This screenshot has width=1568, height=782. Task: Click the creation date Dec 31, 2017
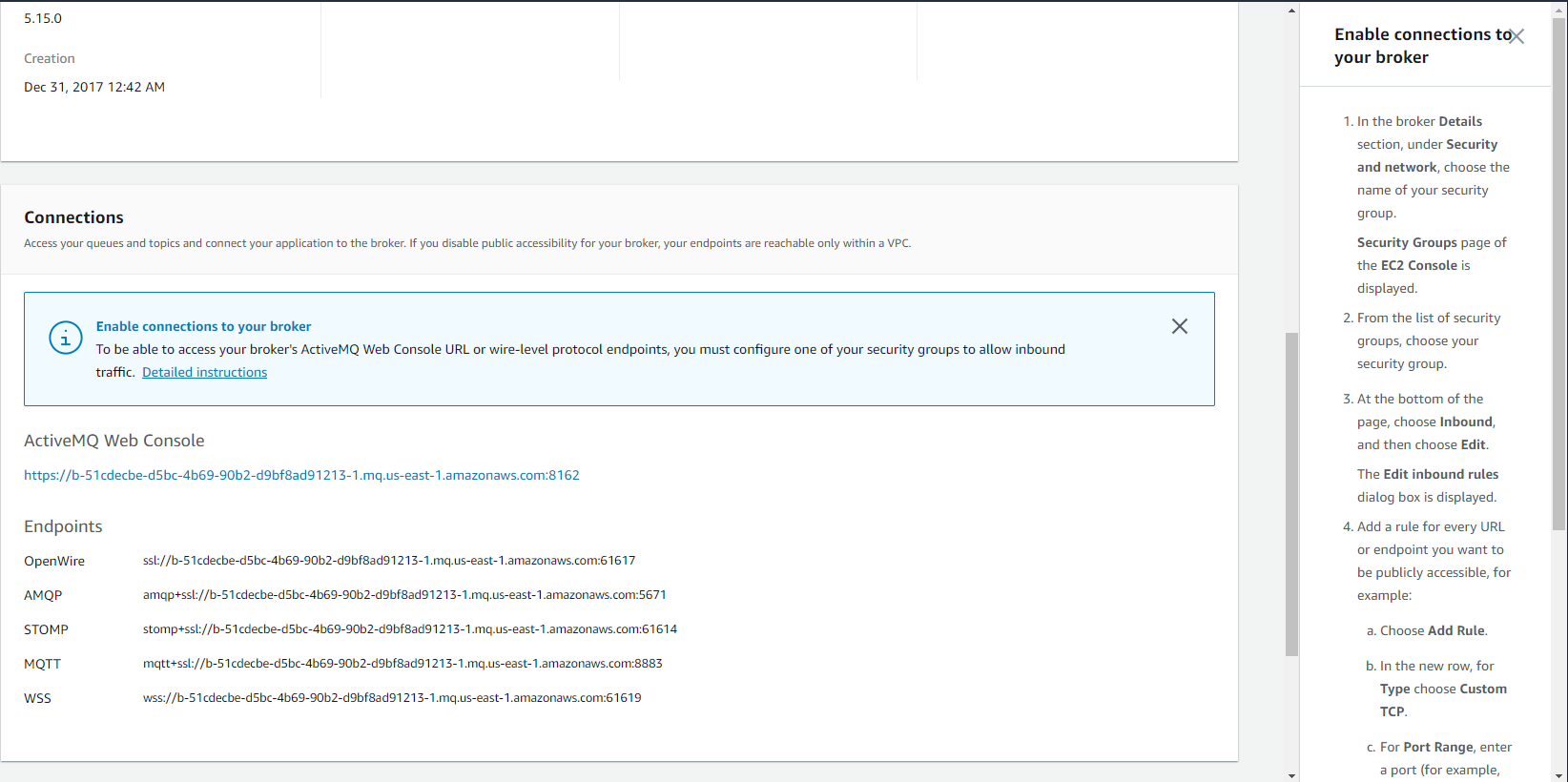click(x=93, y=87)
